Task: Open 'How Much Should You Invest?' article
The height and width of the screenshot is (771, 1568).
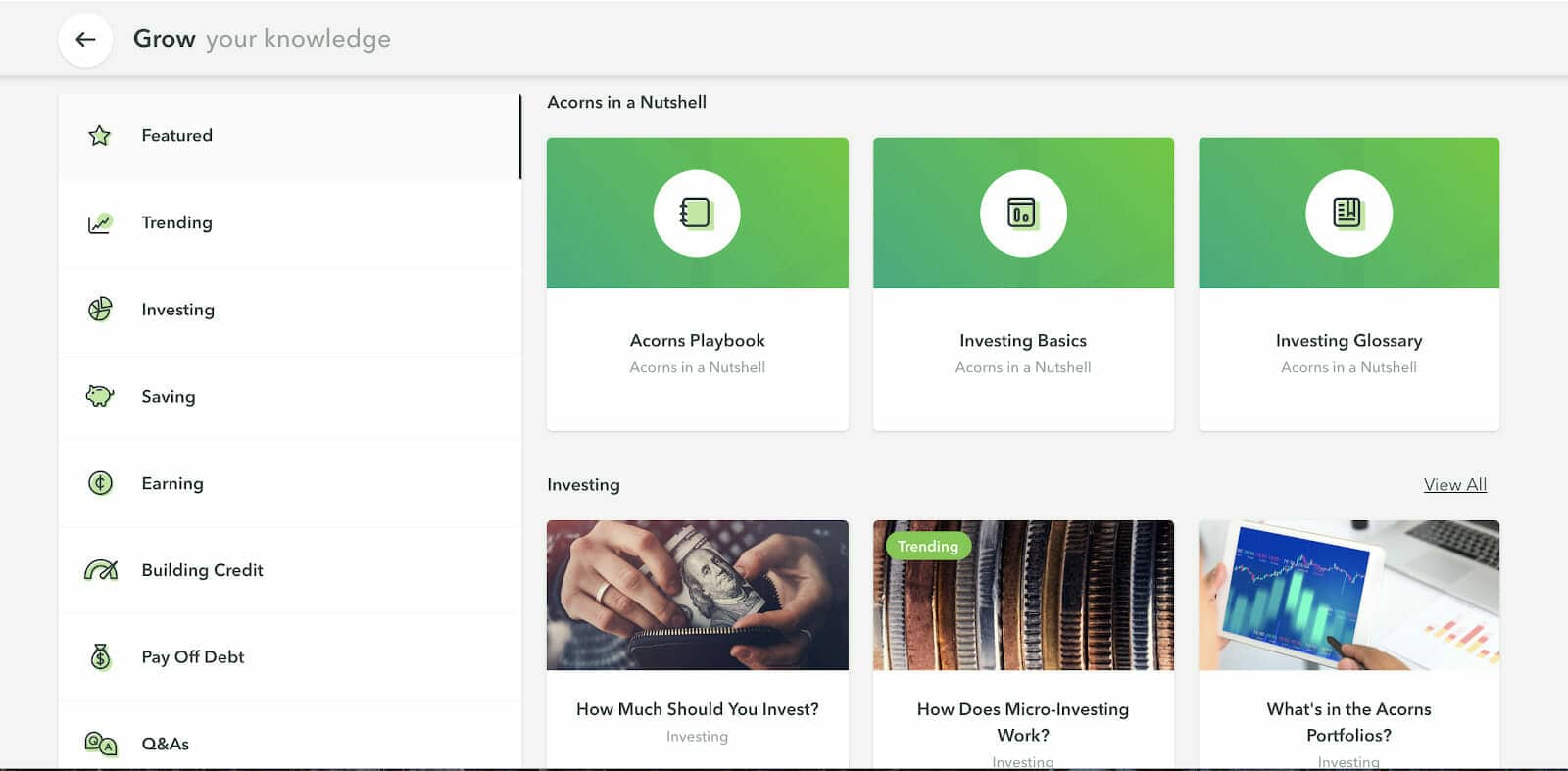Action: pos(697,709)
